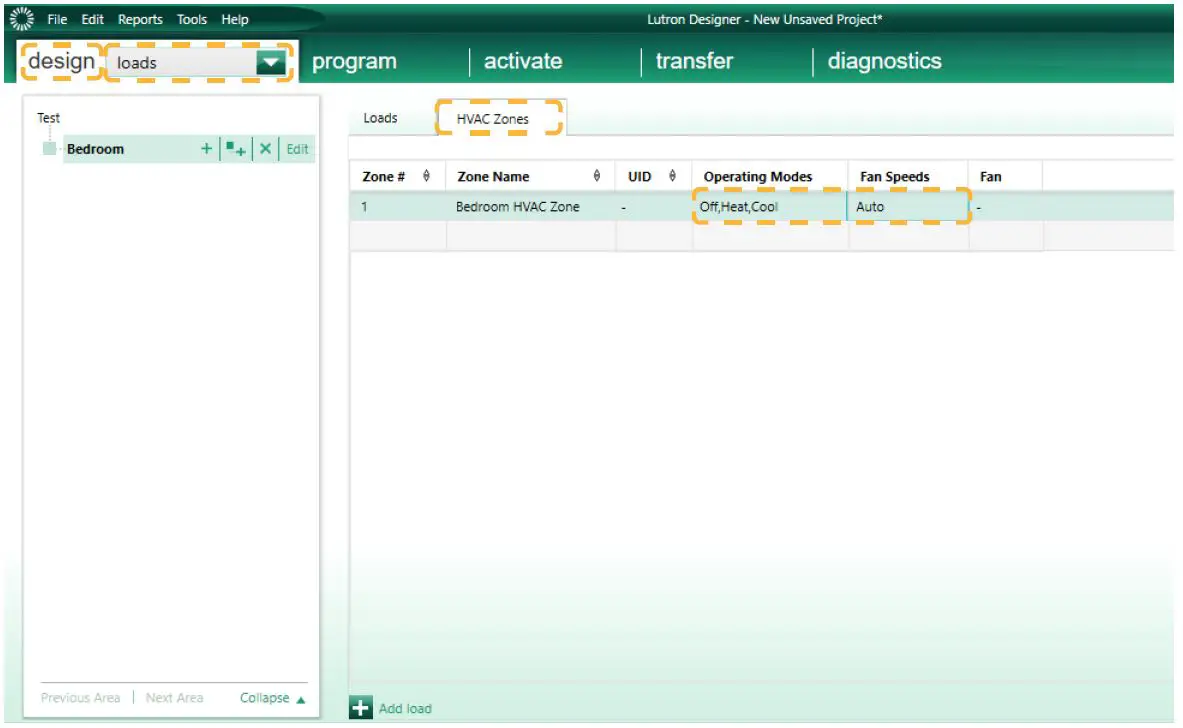Screen dimensions: 1183x728
Task: Delete the Bedroom area with the X icon
Action: tap(265, 149)
